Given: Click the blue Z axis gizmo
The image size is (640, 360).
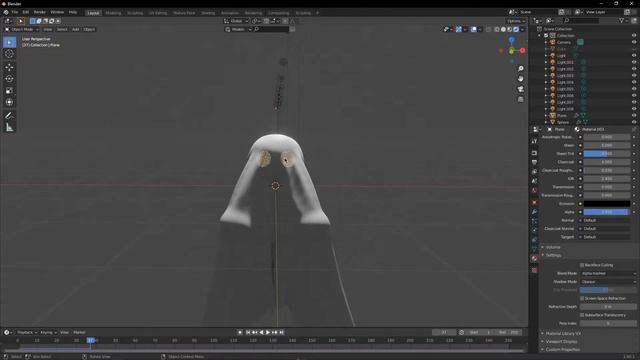Looking at the screenshot, I should [x=511, y=40].
